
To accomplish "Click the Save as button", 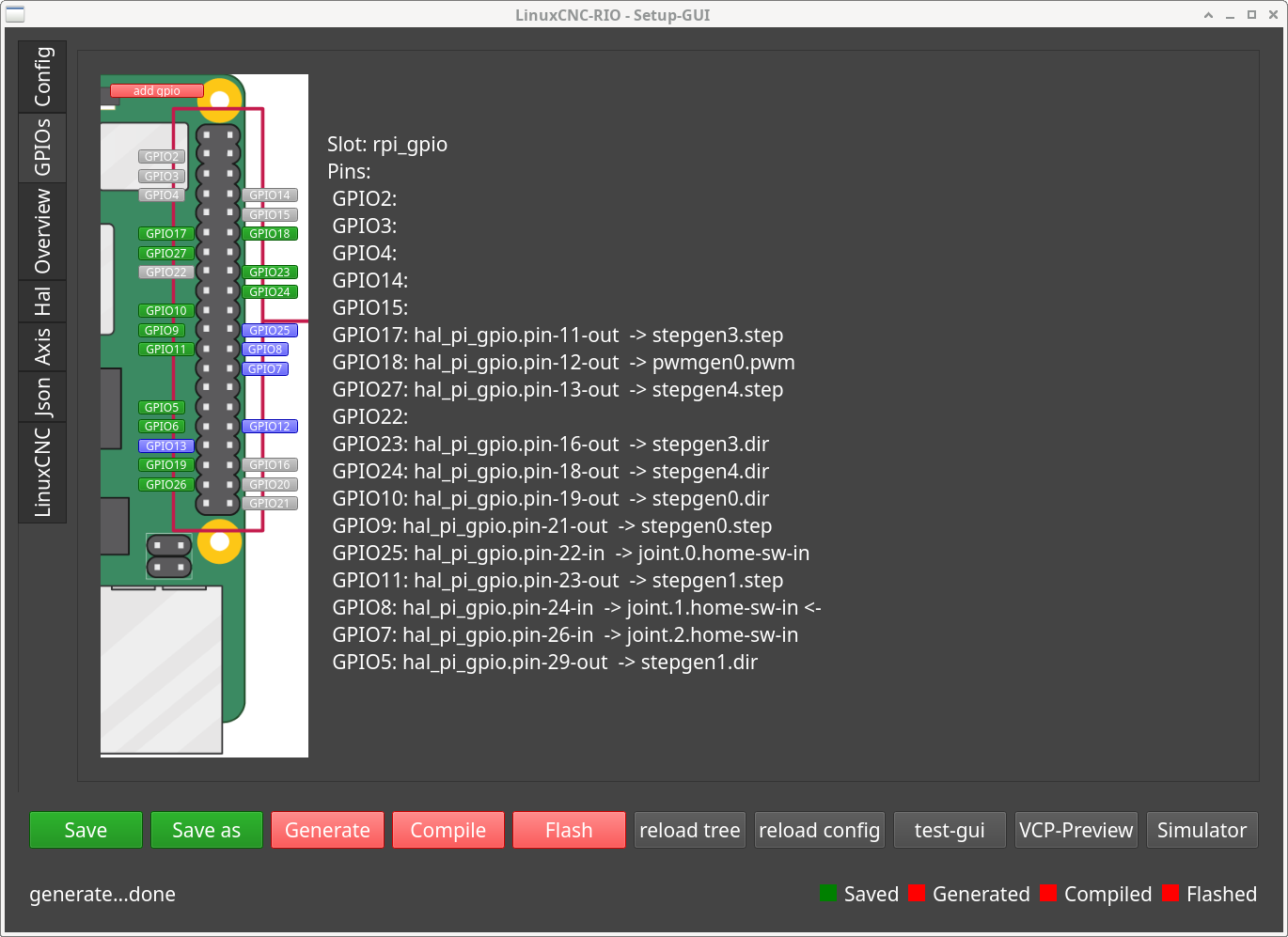I will [207, 830].
